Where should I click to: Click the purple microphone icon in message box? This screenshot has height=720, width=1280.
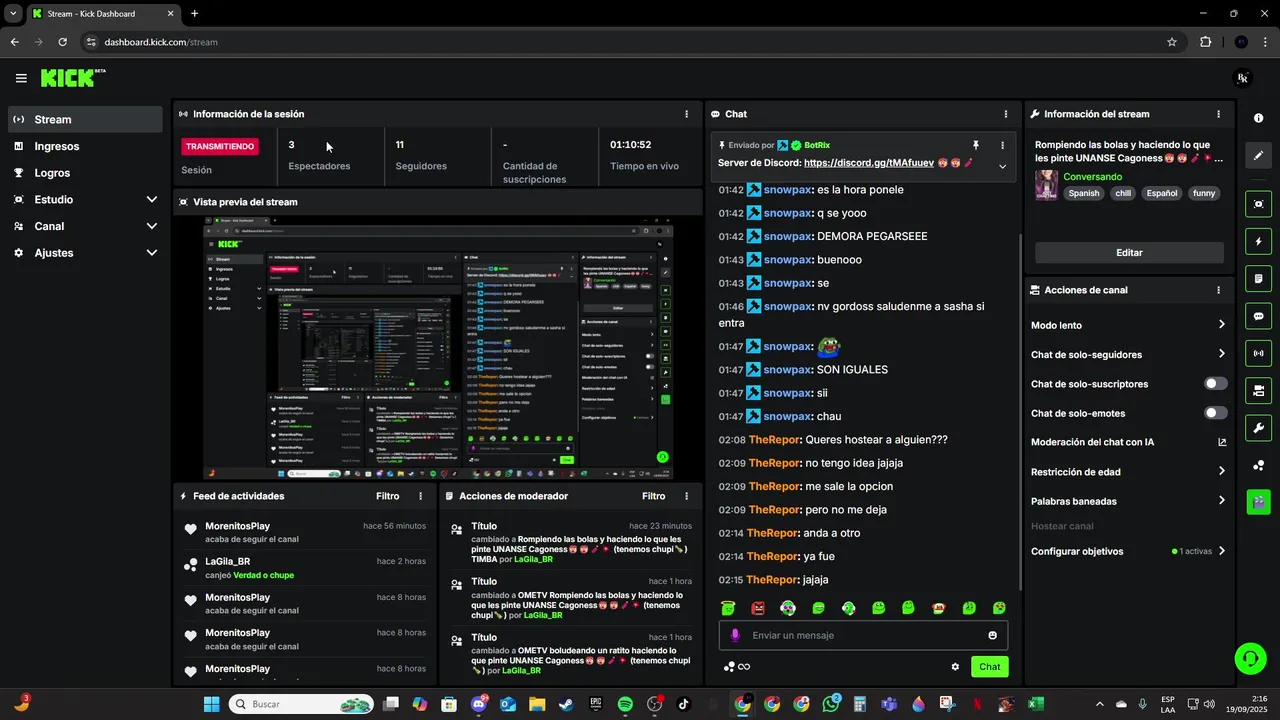click(x=735, y=635)
